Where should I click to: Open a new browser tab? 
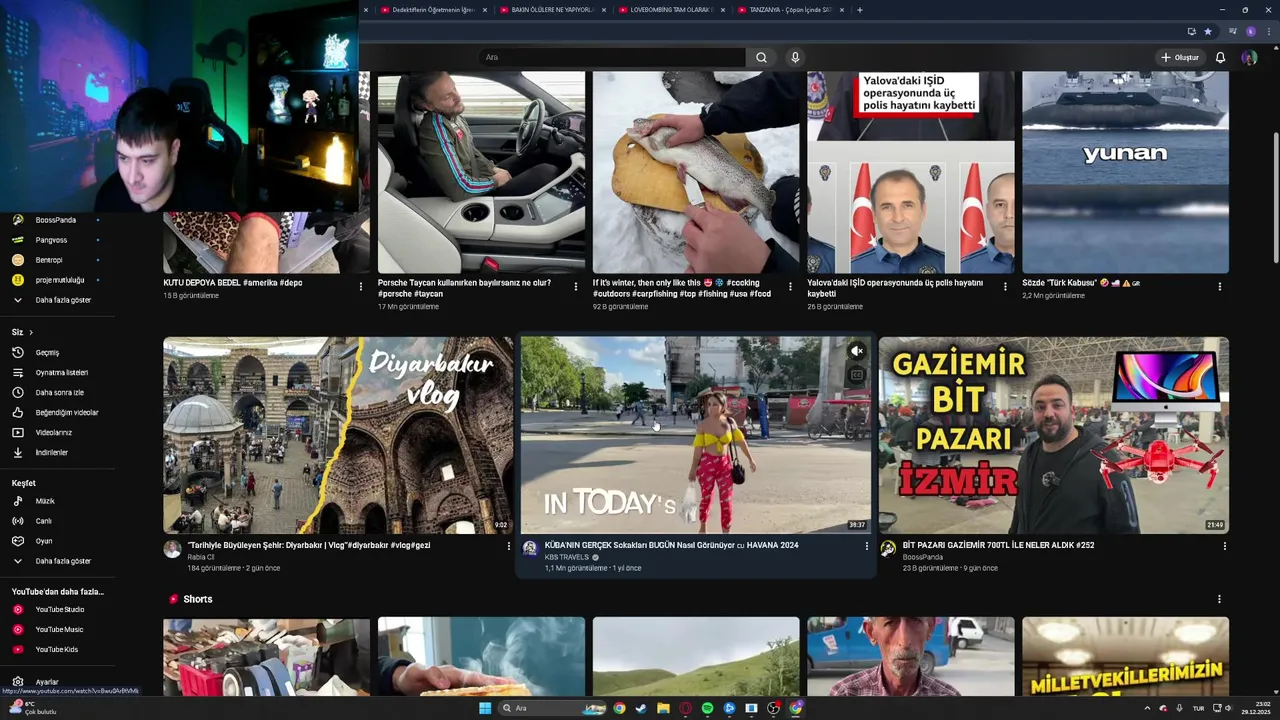coord(859,10)
